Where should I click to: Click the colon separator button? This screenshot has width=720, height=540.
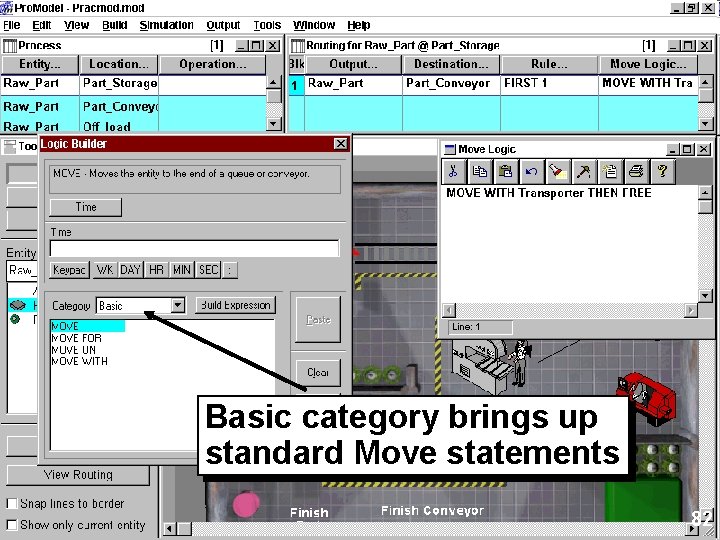(230, 270)
